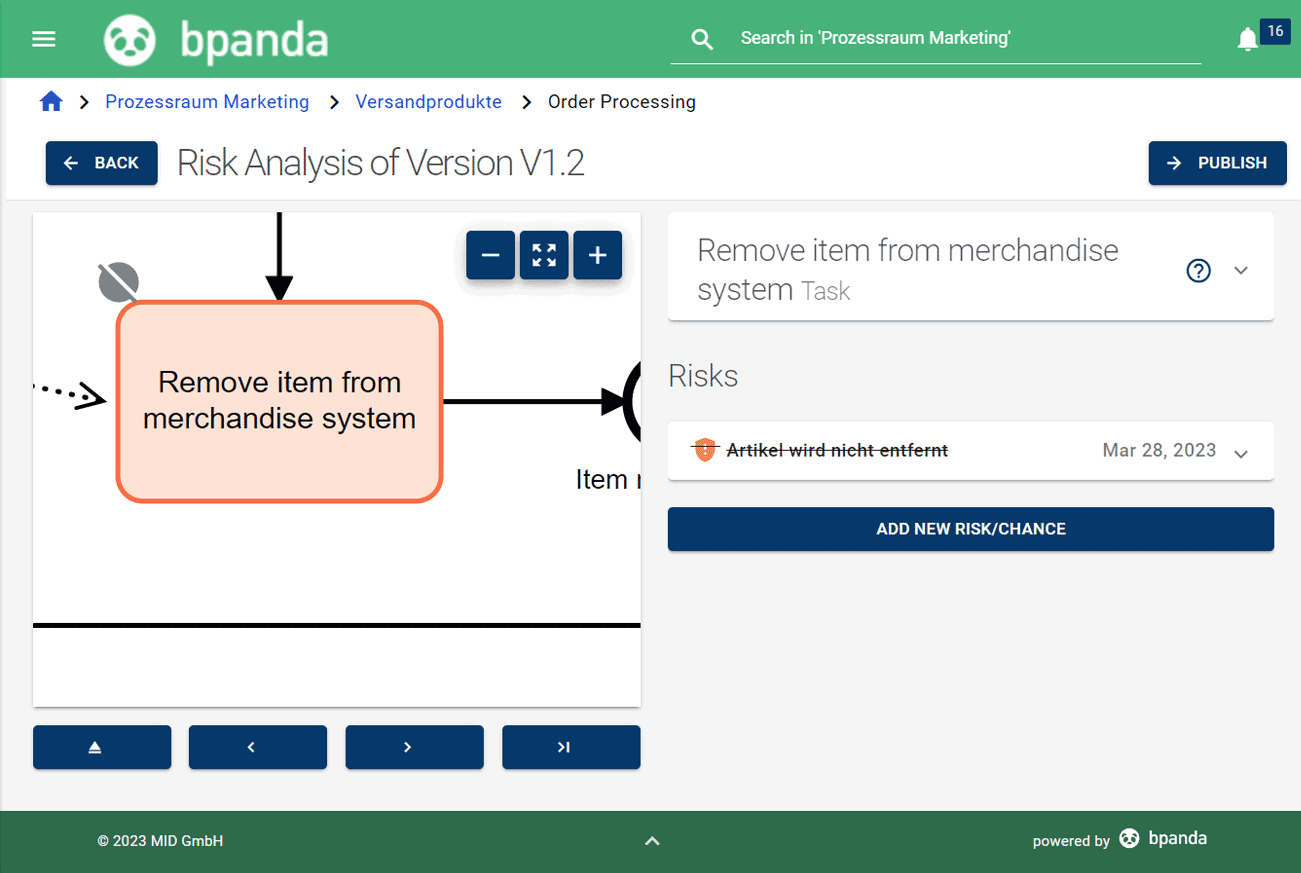The height and width of the screenshot is (873, 1301).
Task: Click the gray crossed-out circle marker on task
Action: click(x=118, y=283)
